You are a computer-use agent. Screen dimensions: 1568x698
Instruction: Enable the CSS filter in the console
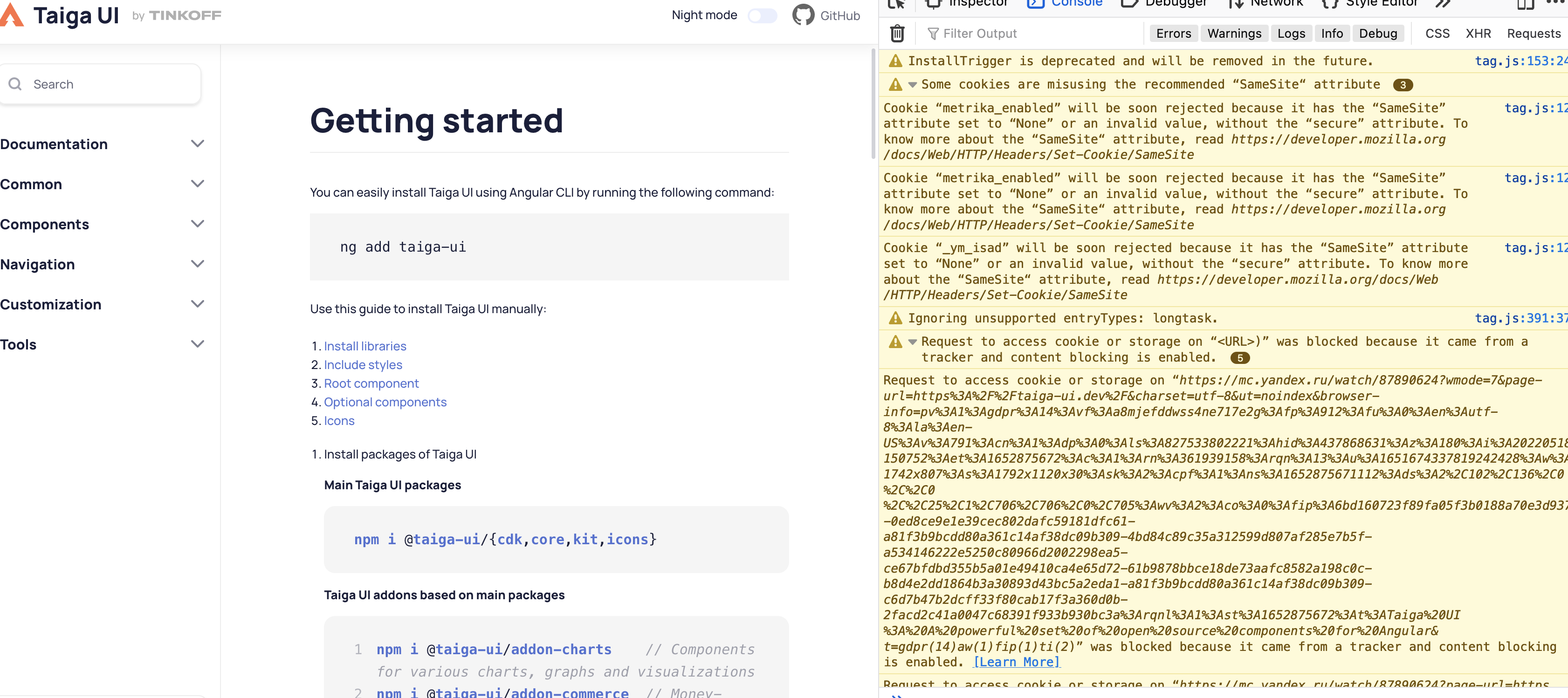1437,34
